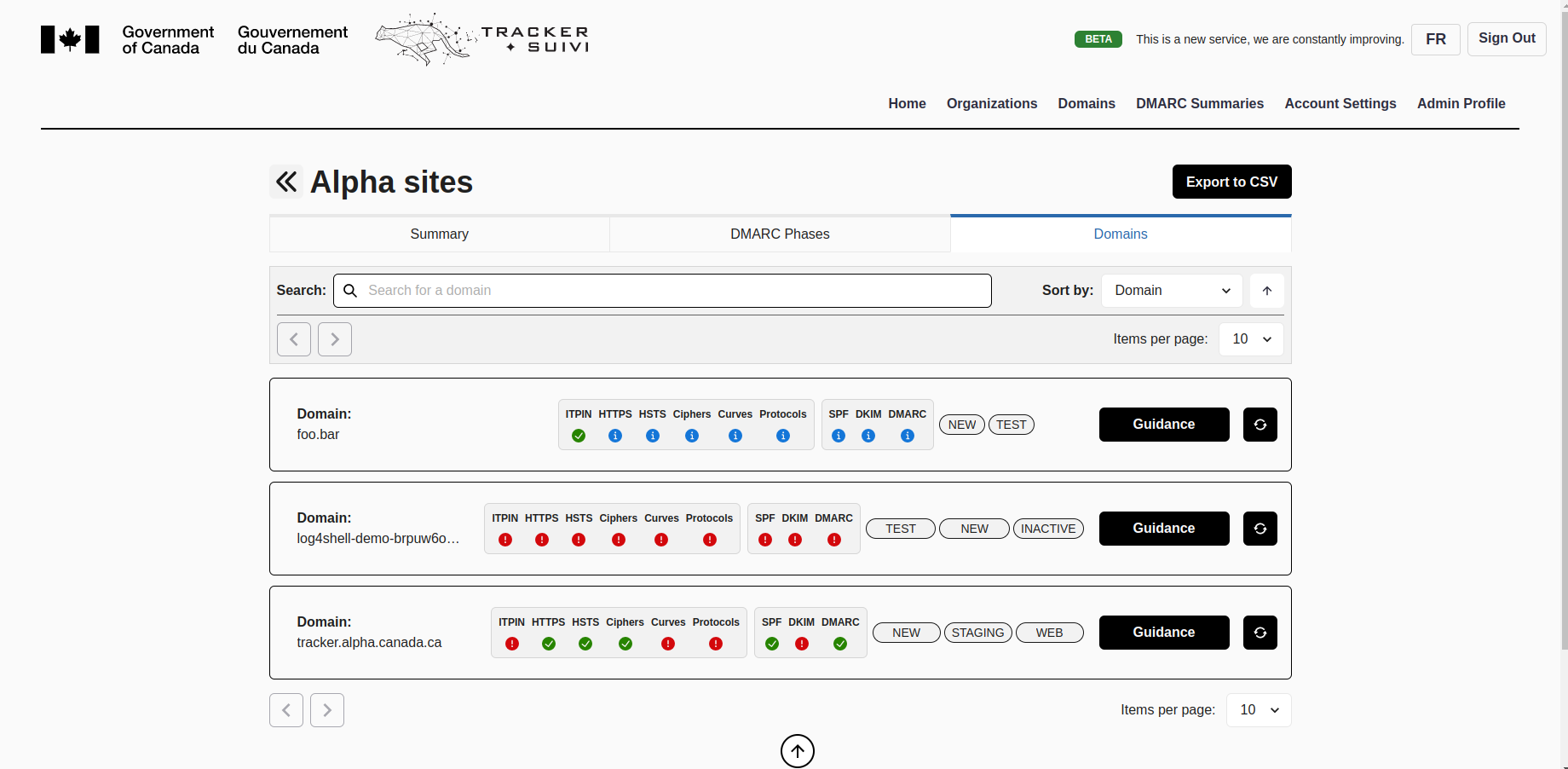
Task: Open Guidance for foo.bar
Action: (1164, 425)
